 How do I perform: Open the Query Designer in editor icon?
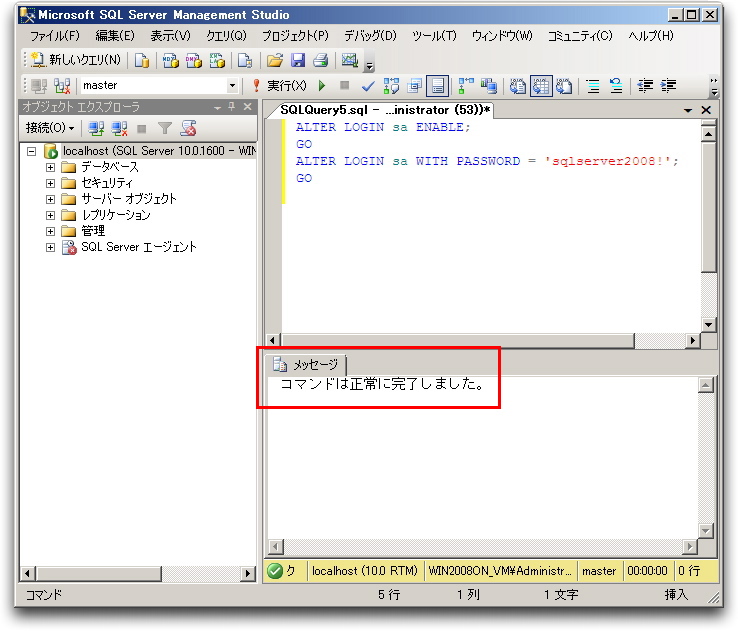[x=415, y=86]
